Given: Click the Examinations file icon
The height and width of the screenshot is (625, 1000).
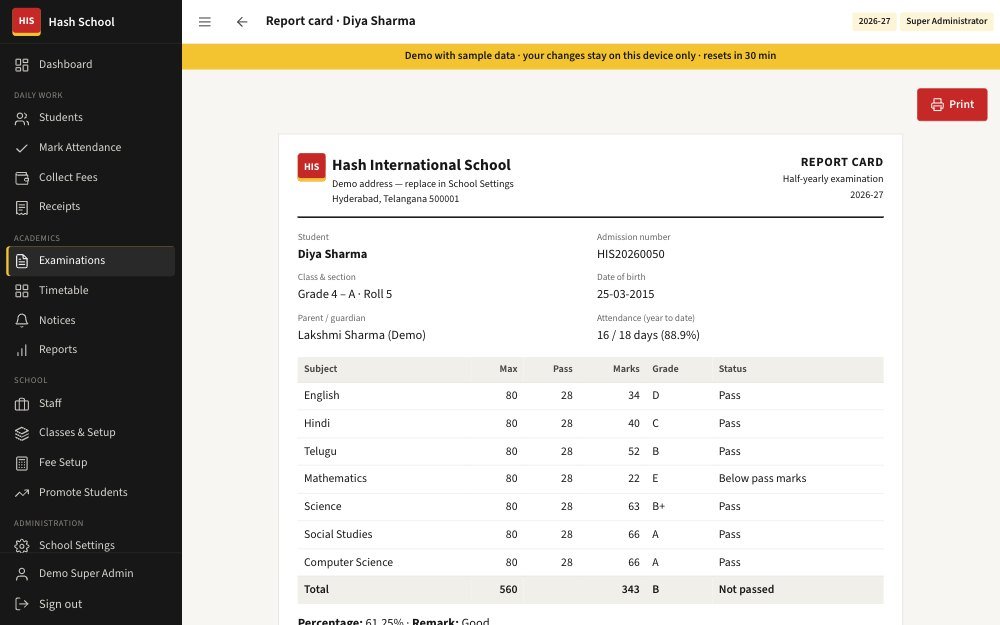Looking at the screenshot, I should point(22,261).
